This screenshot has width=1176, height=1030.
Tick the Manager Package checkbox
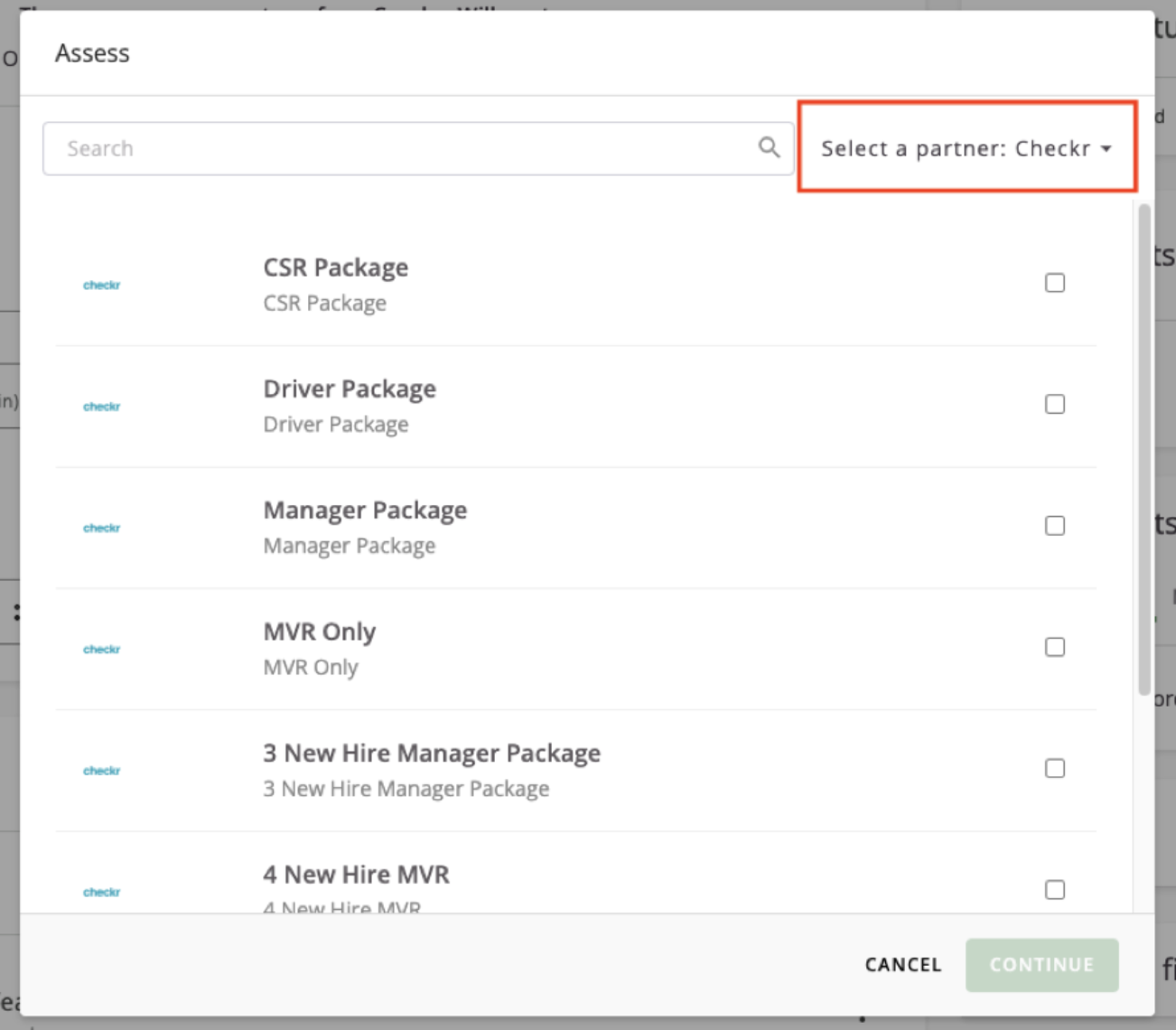click(1055, 526)
